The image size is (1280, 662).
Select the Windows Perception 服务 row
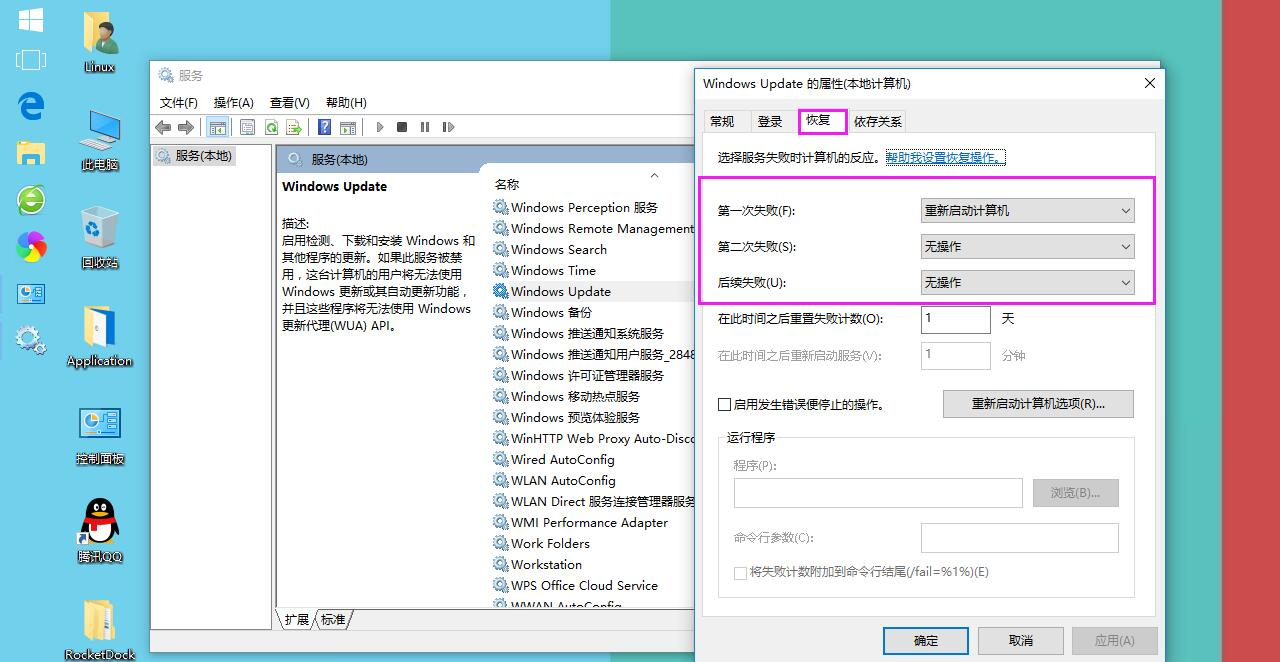[584, 207]
